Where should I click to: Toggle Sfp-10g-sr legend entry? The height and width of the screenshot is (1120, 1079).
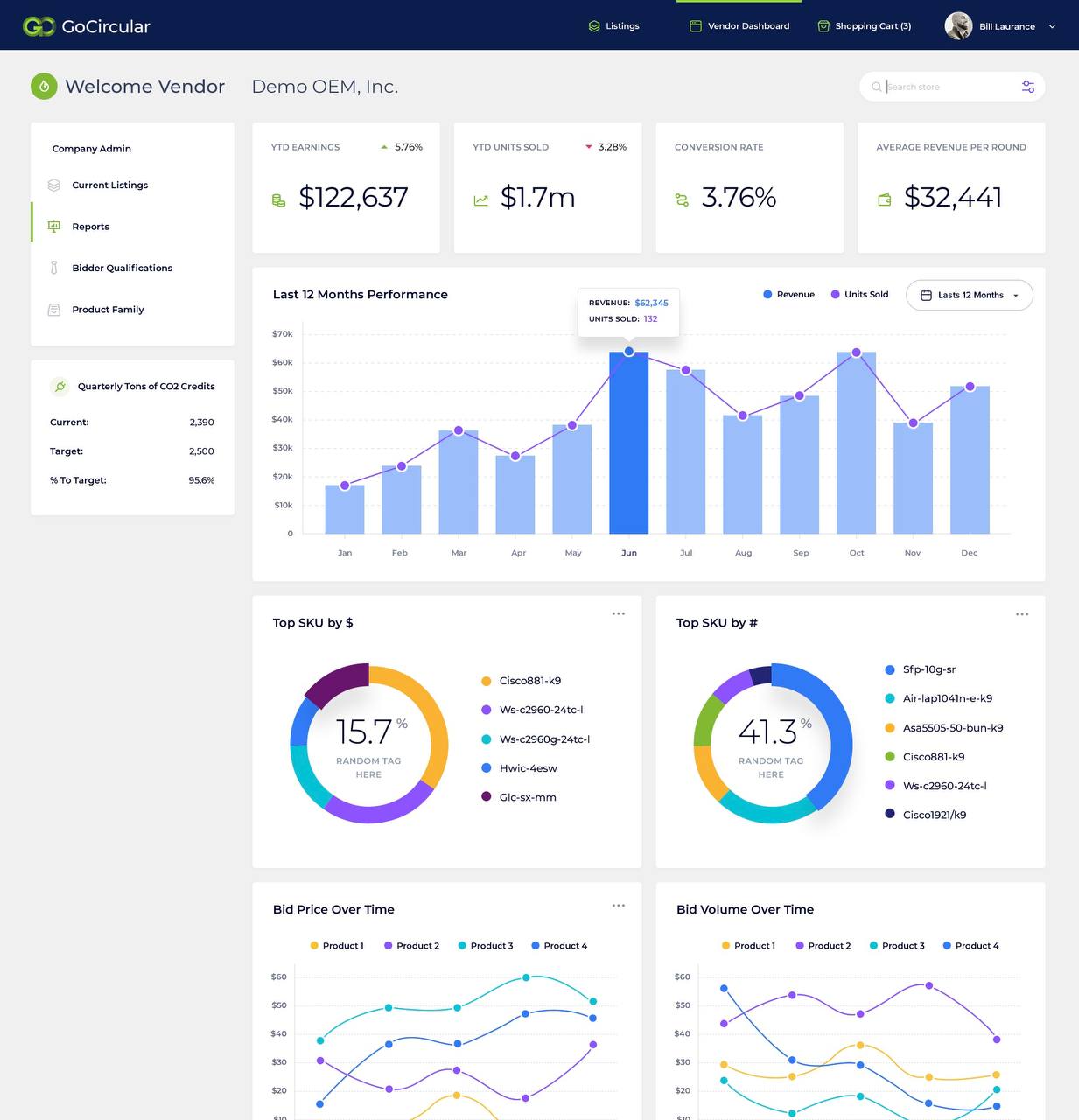(x=921, y=669)
